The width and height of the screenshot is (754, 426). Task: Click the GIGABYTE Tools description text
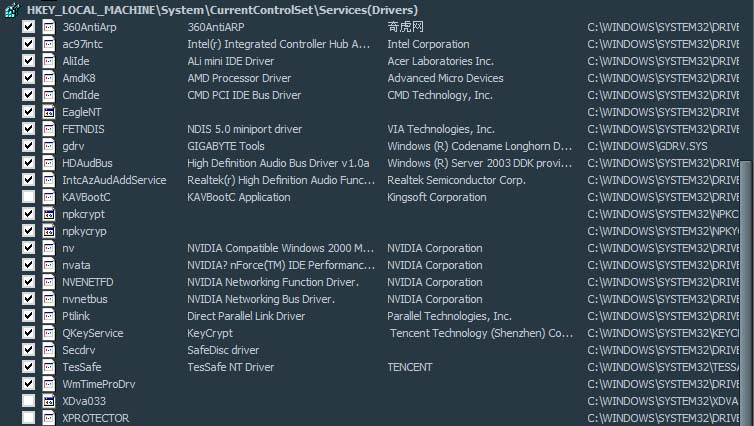click(x=225, y=146)
